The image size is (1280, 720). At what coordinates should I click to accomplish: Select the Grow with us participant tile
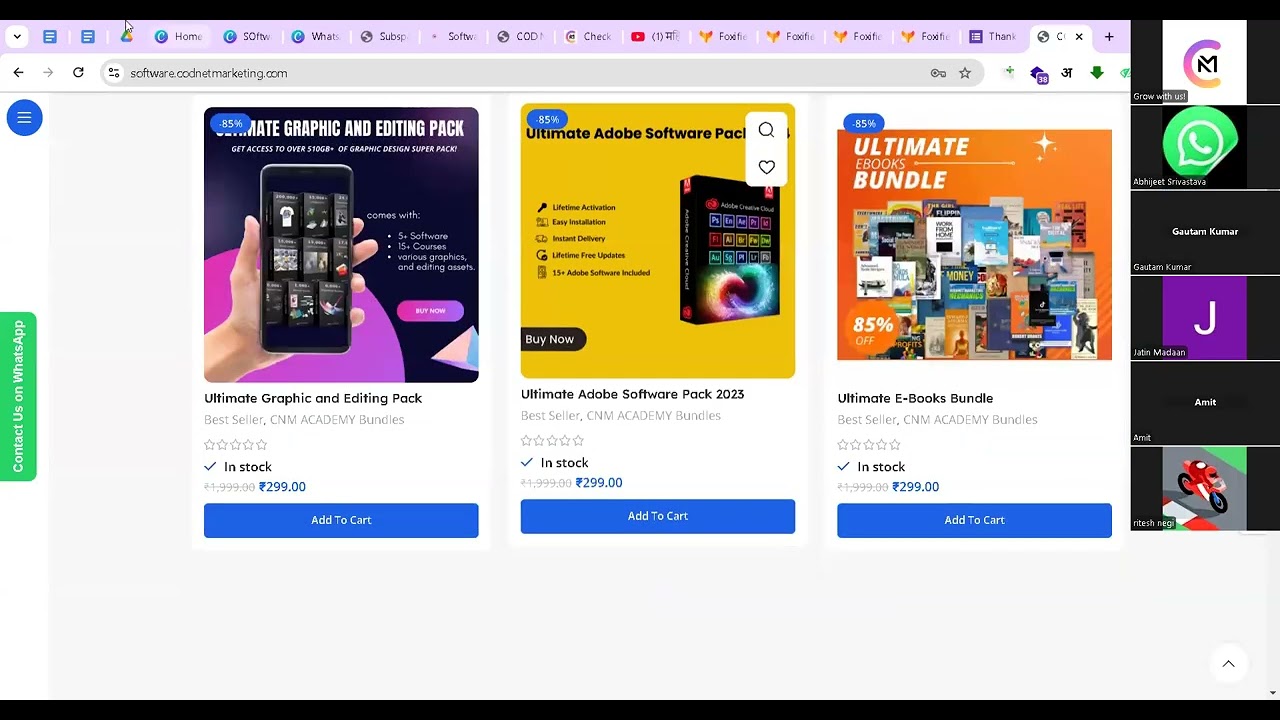tap(1204, 61)
